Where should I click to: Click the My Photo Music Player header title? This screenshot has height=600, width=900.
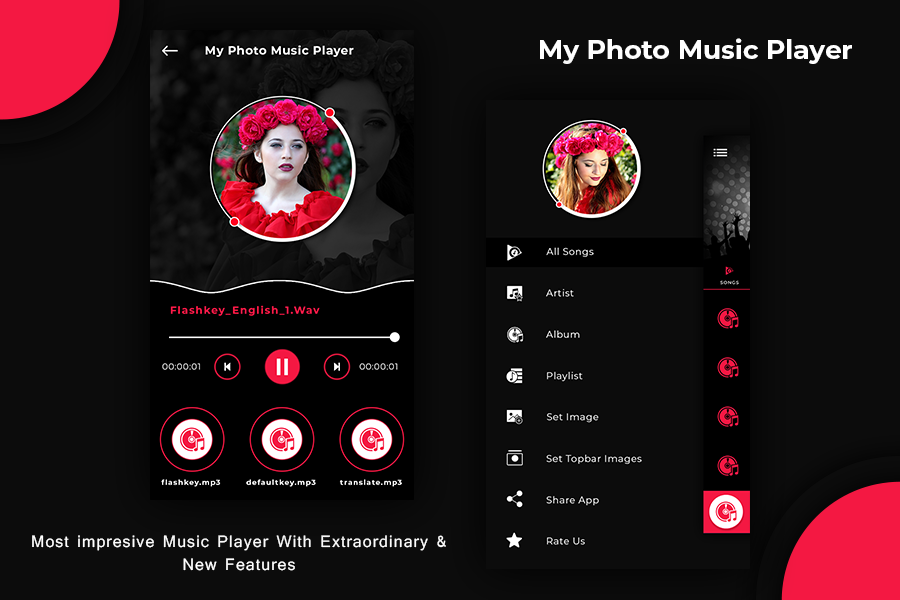click(x=279, y=51)
